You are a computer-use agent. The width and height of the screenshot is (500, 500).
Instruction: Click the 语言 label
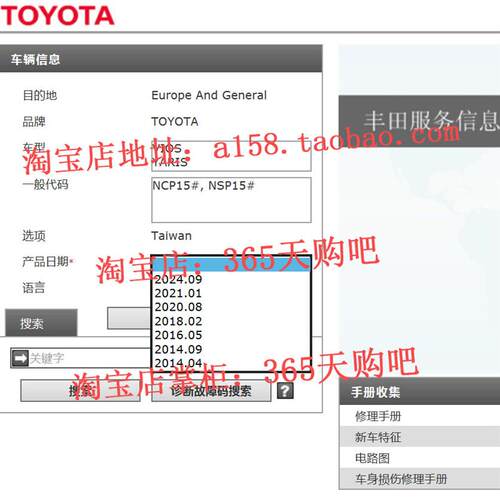click(x=33, y=287)
